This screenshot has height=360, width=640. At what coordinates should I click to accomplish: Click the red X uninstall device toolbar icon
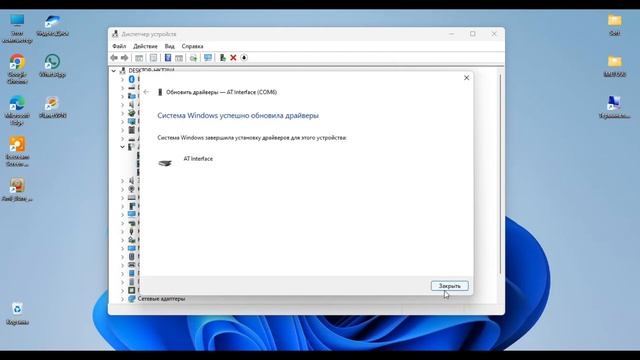(233, 58)
